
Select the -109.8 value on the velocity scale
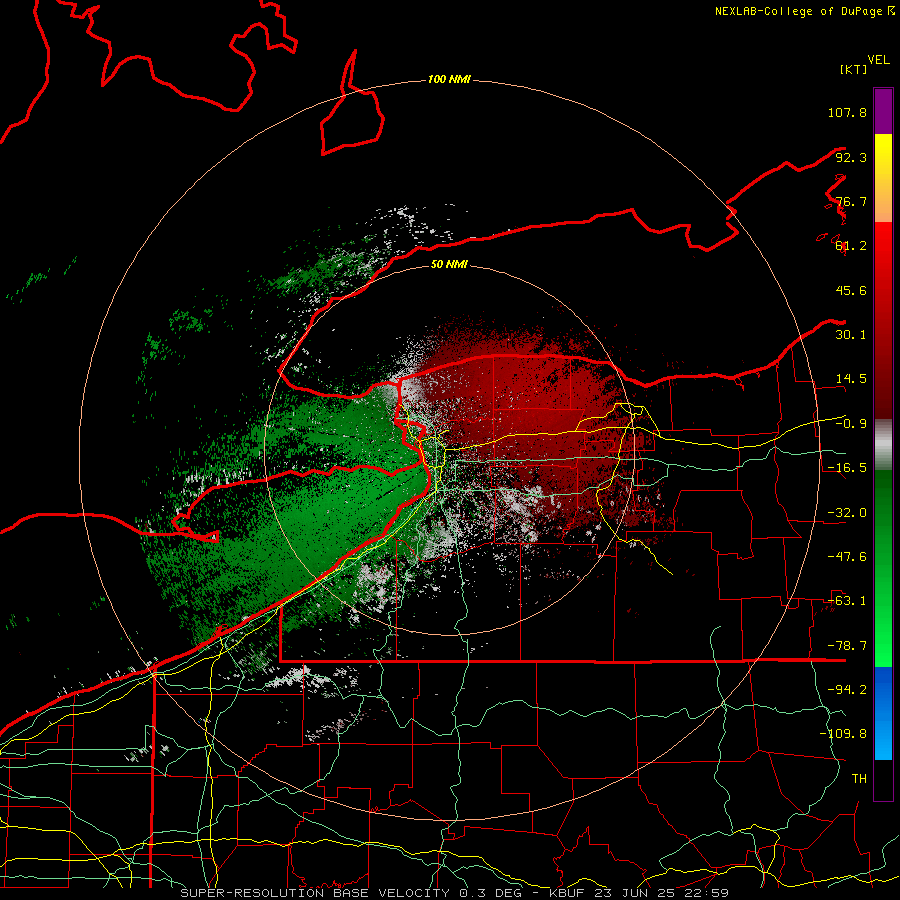(x=843, y=734)
